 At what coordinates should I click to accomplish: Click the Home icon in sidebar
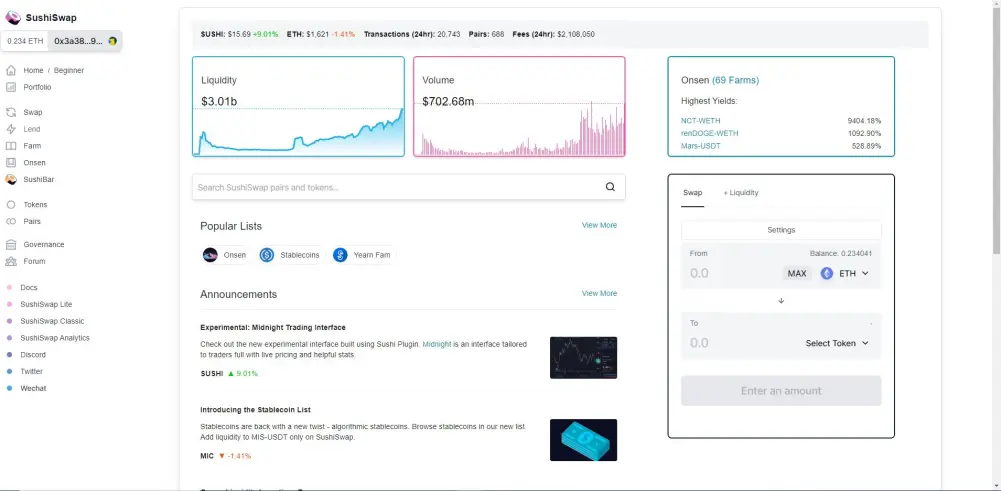pyautogui.click(x=11, y=70)
